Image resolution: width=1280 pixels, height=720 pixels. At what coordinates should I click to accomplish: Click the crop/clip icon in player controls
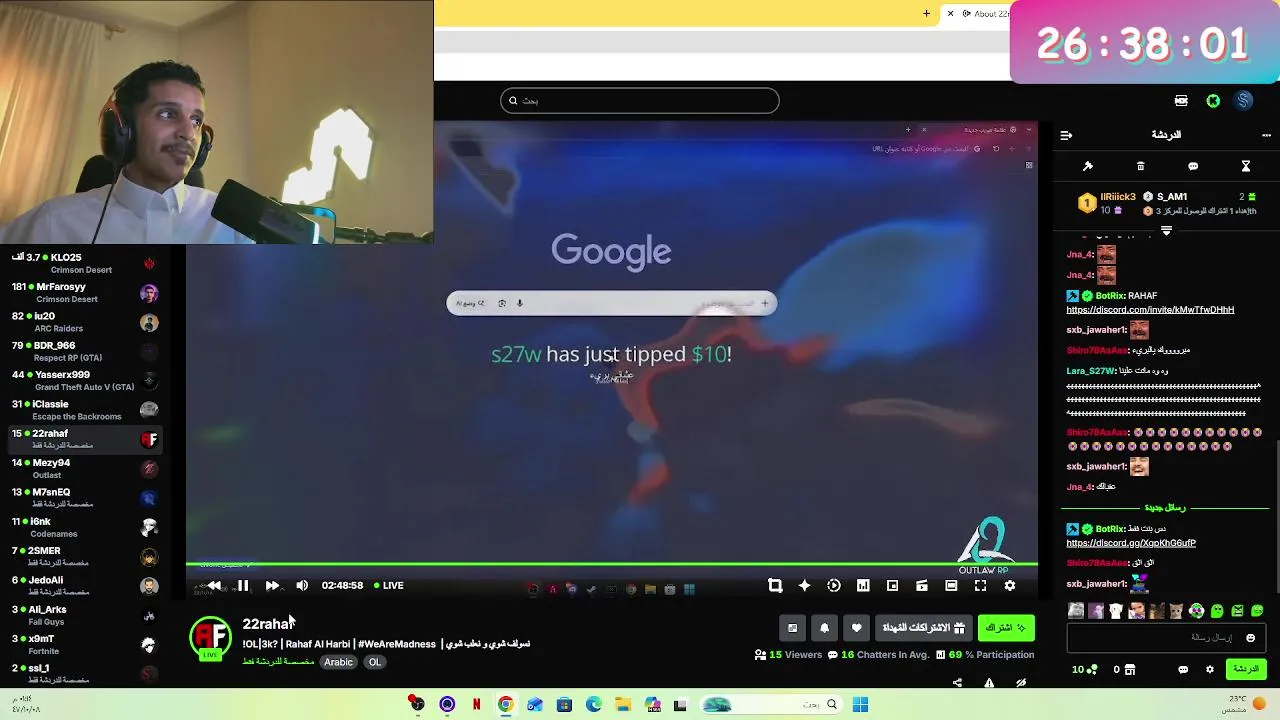coord(775,586)
